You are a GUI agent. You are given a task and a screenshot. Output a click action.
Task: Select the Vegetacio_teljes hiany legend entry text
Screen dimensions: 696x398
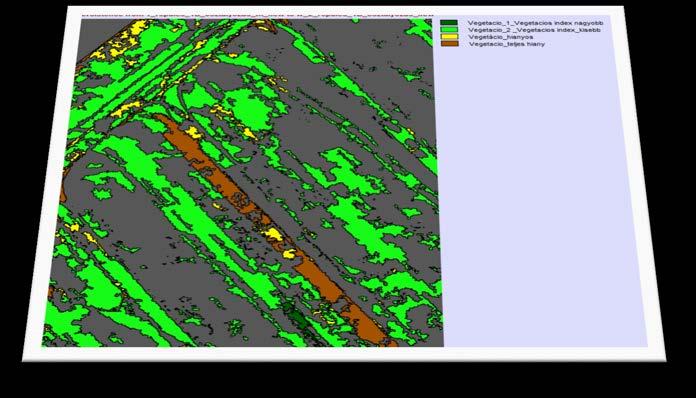506,44
